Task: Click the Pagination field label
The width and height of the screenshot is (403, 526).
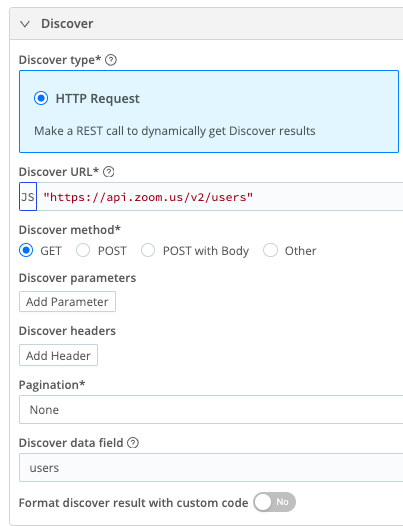Action: point(52,385)
